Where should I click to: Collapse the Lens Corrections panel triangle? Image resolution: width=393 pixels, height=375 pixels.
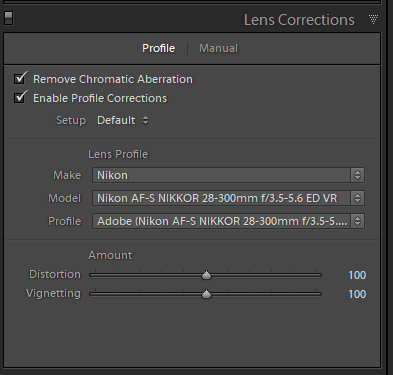click(373, 19)
